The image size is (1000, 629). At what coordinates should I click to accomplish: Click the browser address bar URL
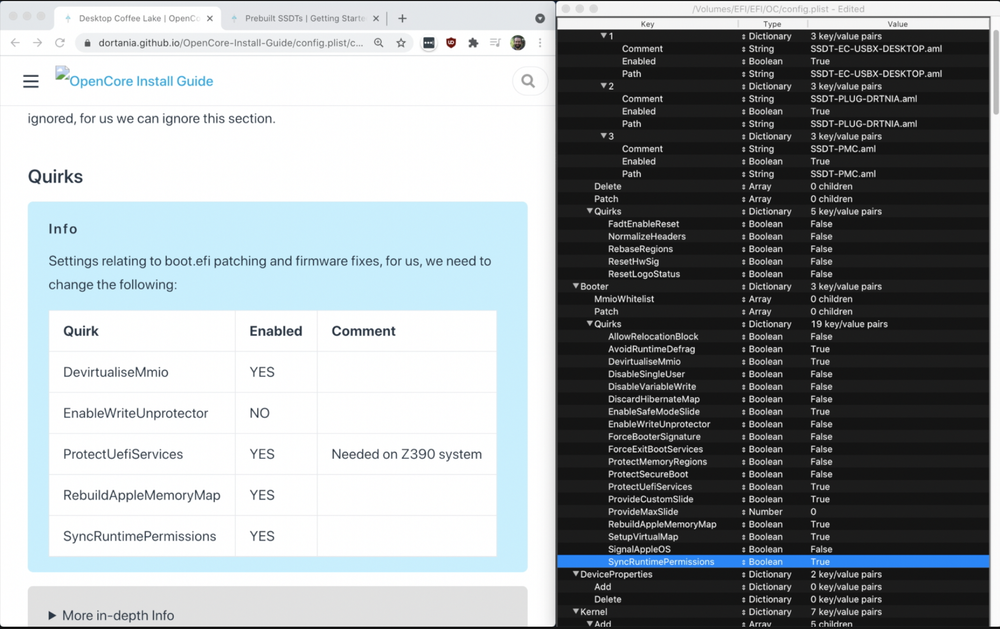(230, 43)
